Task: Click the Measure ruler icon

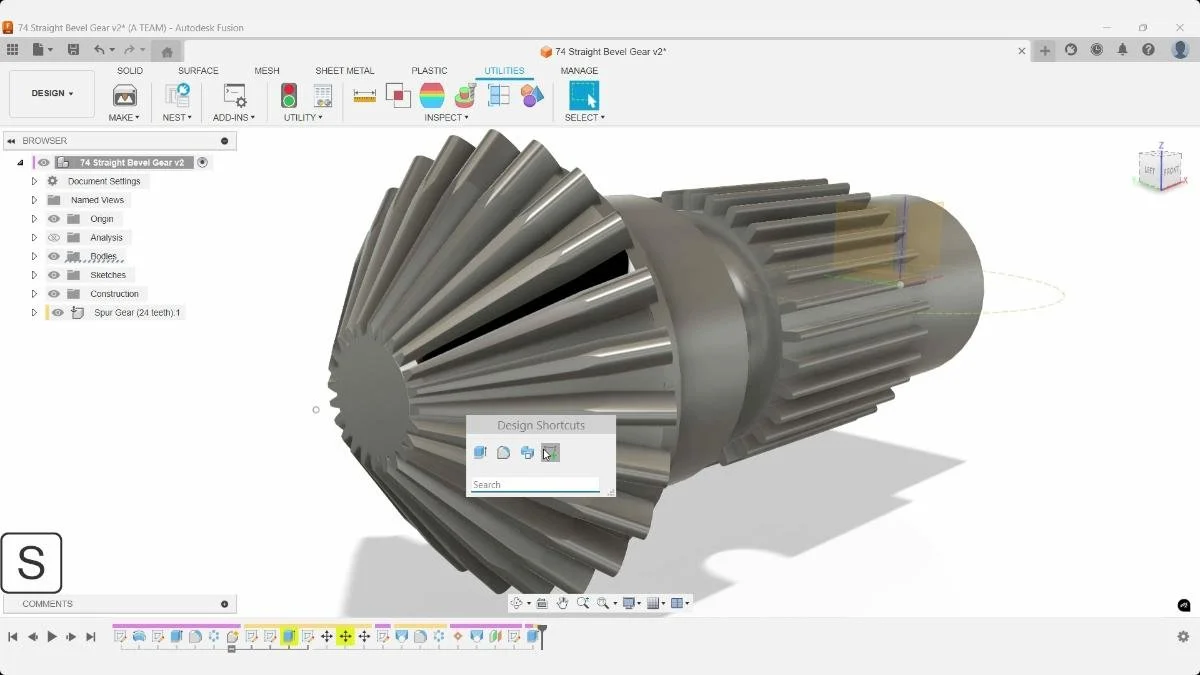Action: click(x=365, y=96)
